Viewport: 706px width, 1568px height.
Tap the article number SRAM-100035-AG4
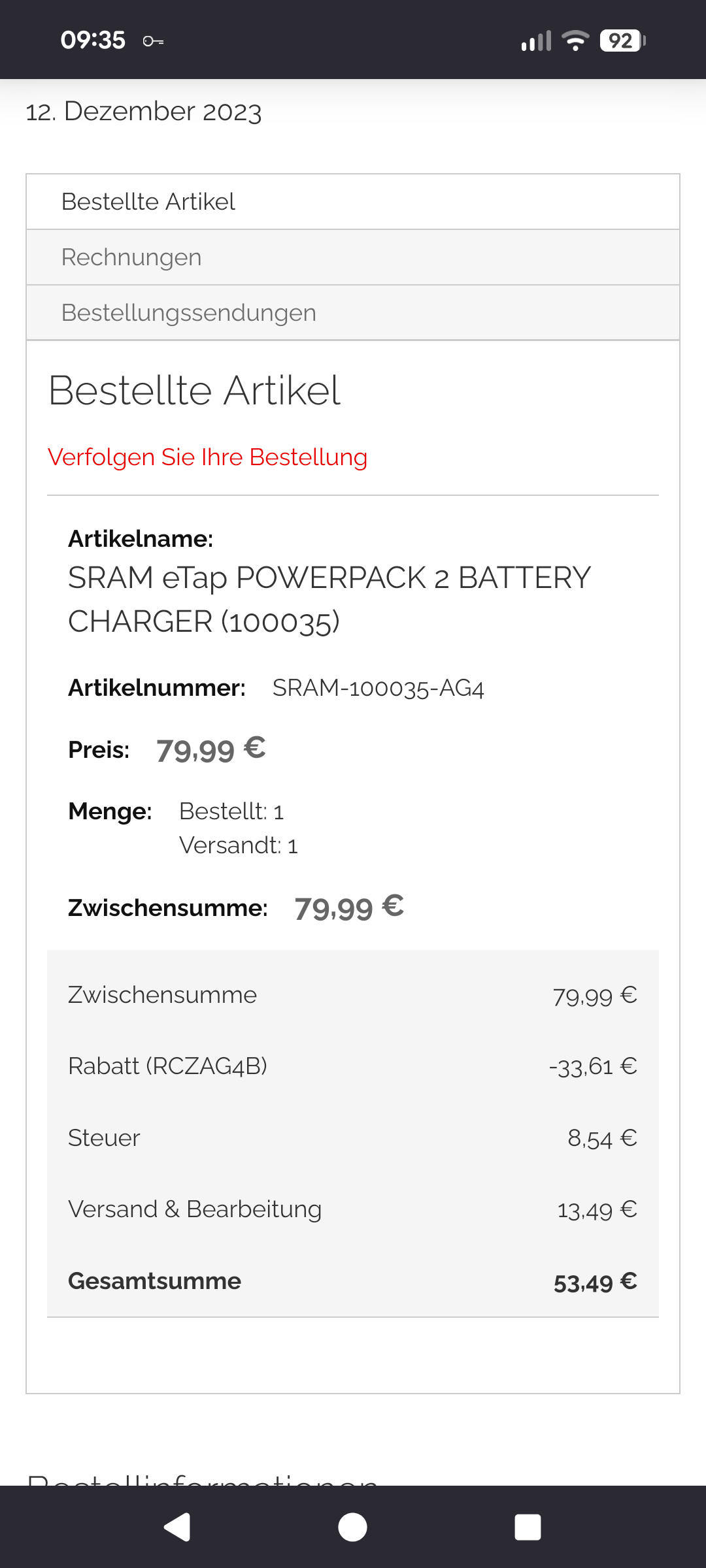(x=378, y=688)
